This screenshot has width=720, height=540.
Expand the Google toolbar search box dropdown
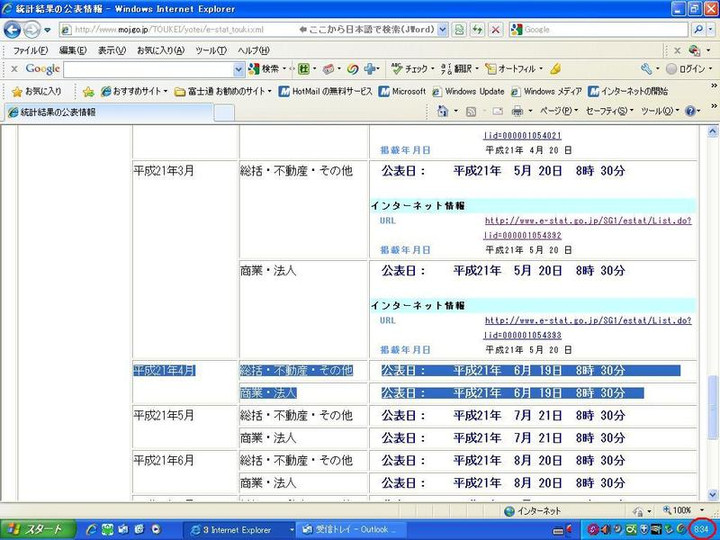(x=239, y=69)
